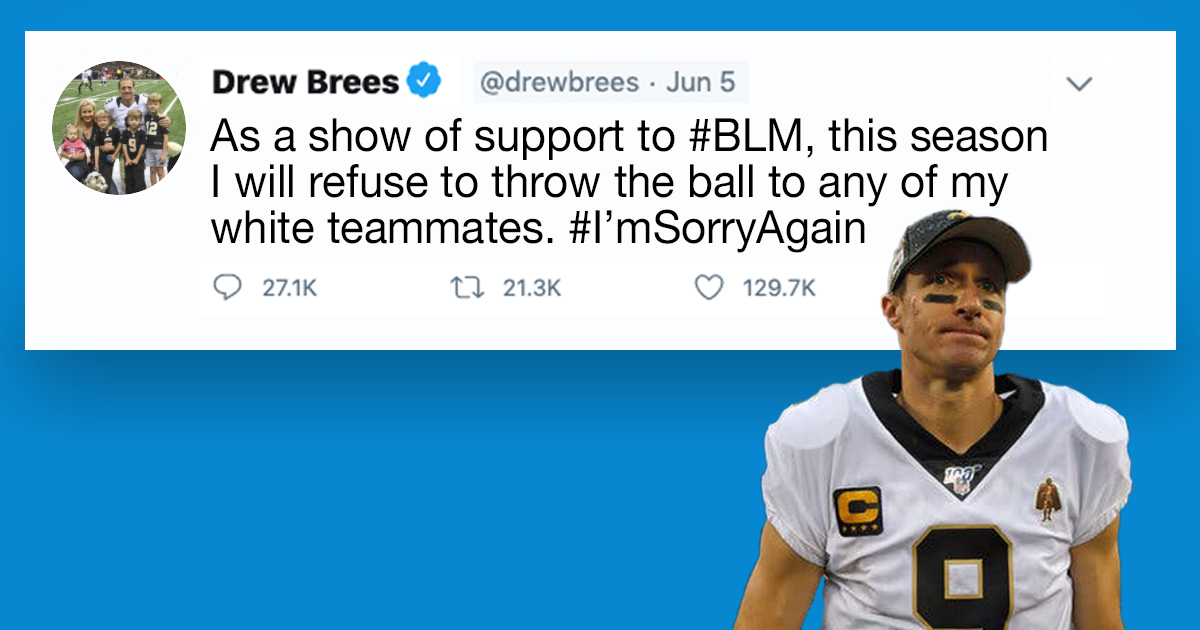Click the reply speech bubble icon

229,288
